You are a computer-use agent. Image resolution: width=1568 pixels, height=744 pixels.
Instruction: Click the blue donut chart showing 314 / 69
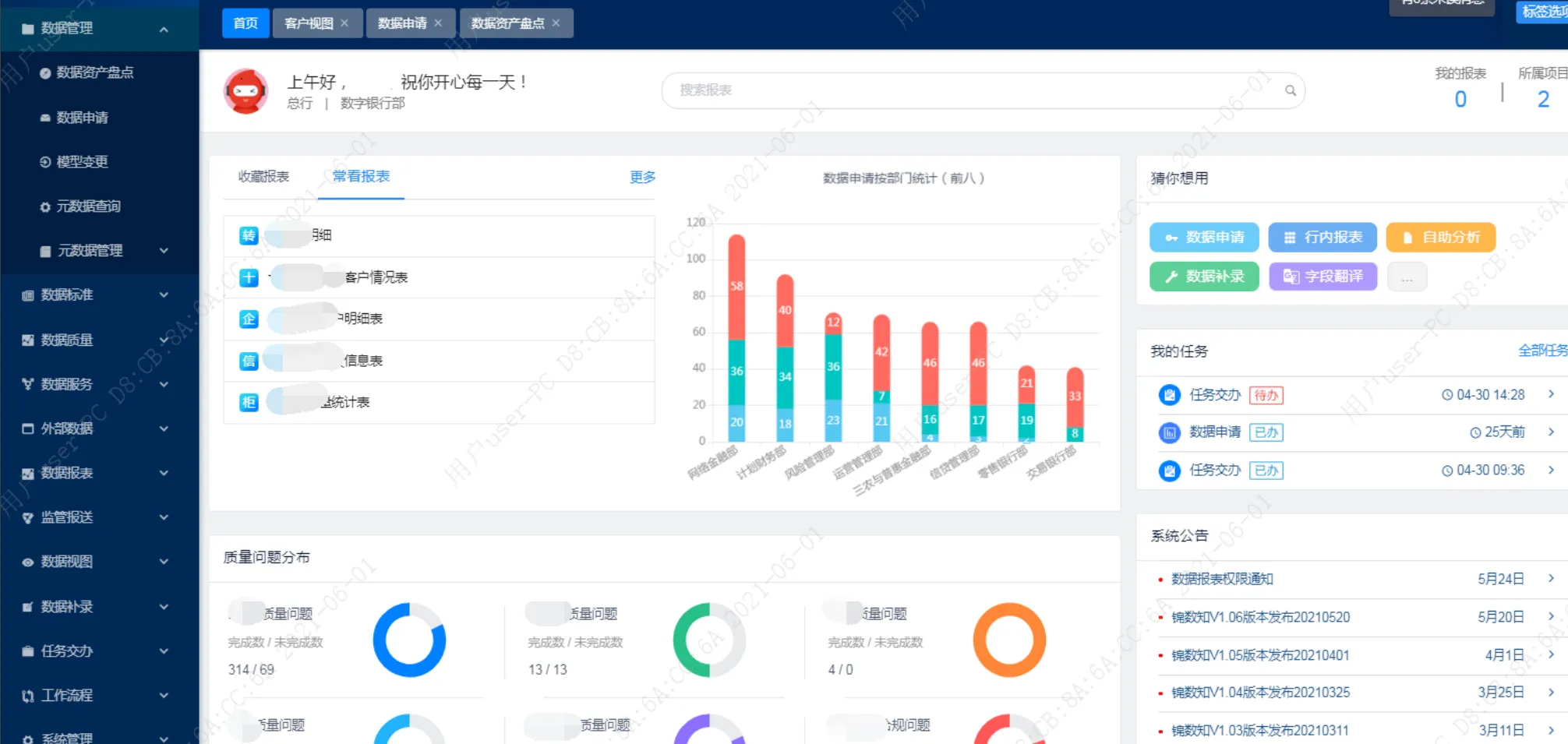[x=409, y=640]
